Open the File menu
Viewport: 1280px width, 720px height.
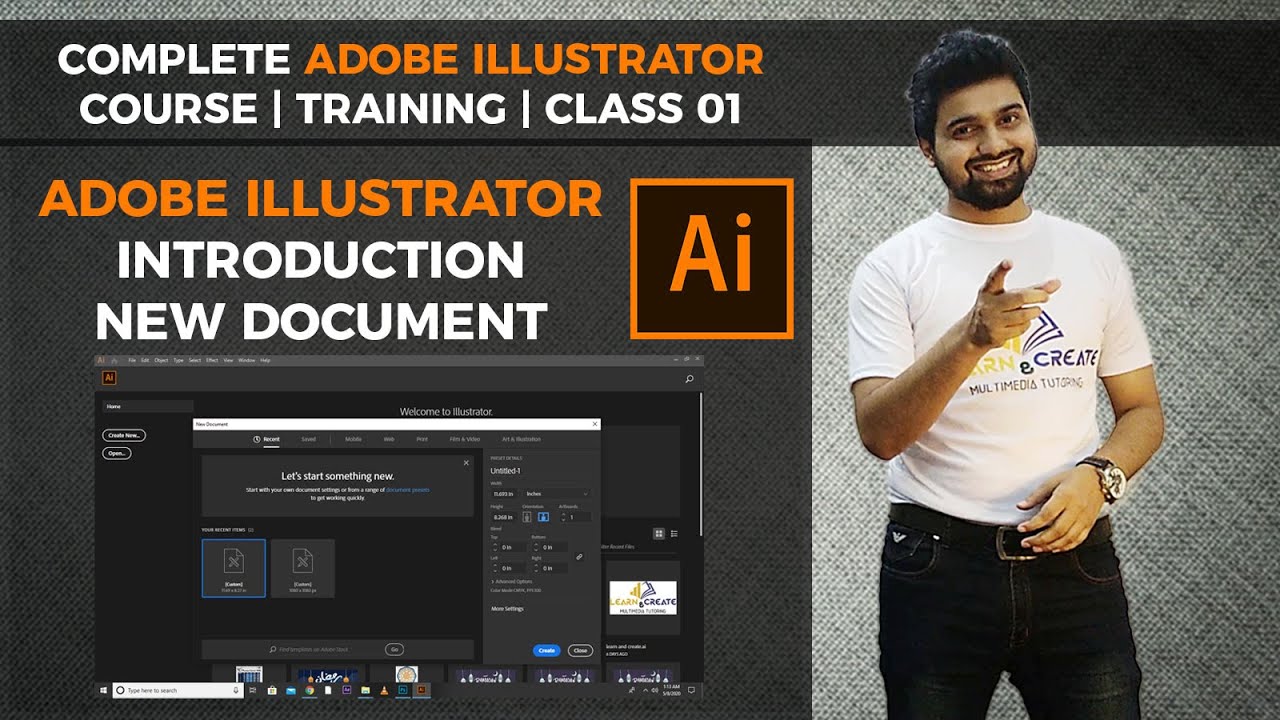point(132,360)
